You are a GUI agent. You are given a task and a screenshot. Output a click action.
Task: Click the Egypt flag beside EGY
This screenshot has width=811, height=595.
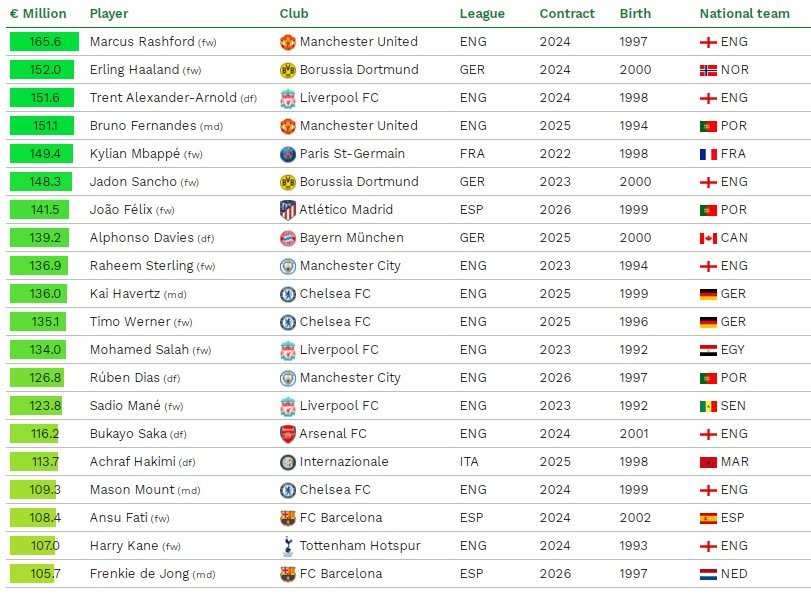[x=708, y=350]
